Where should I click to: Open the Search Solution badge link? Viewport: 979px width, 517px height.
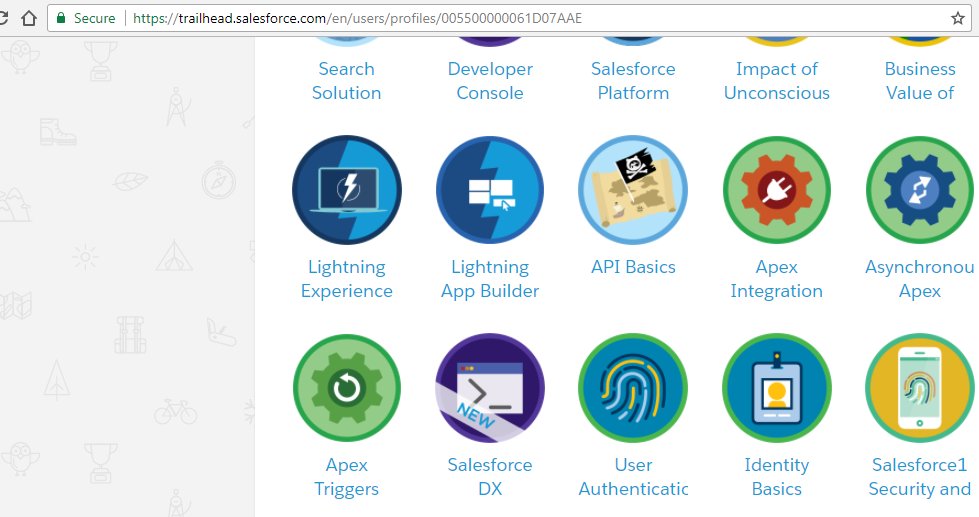coord(347,81)
